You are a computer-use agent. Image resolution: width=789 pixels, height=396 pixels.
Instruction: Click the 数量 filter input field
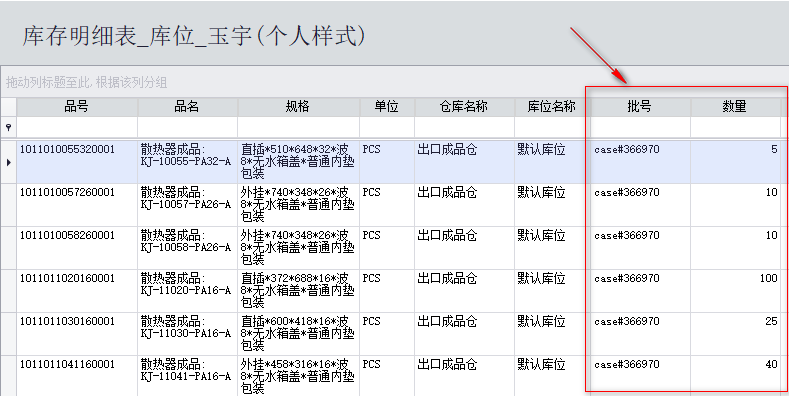tap(735, 127)
